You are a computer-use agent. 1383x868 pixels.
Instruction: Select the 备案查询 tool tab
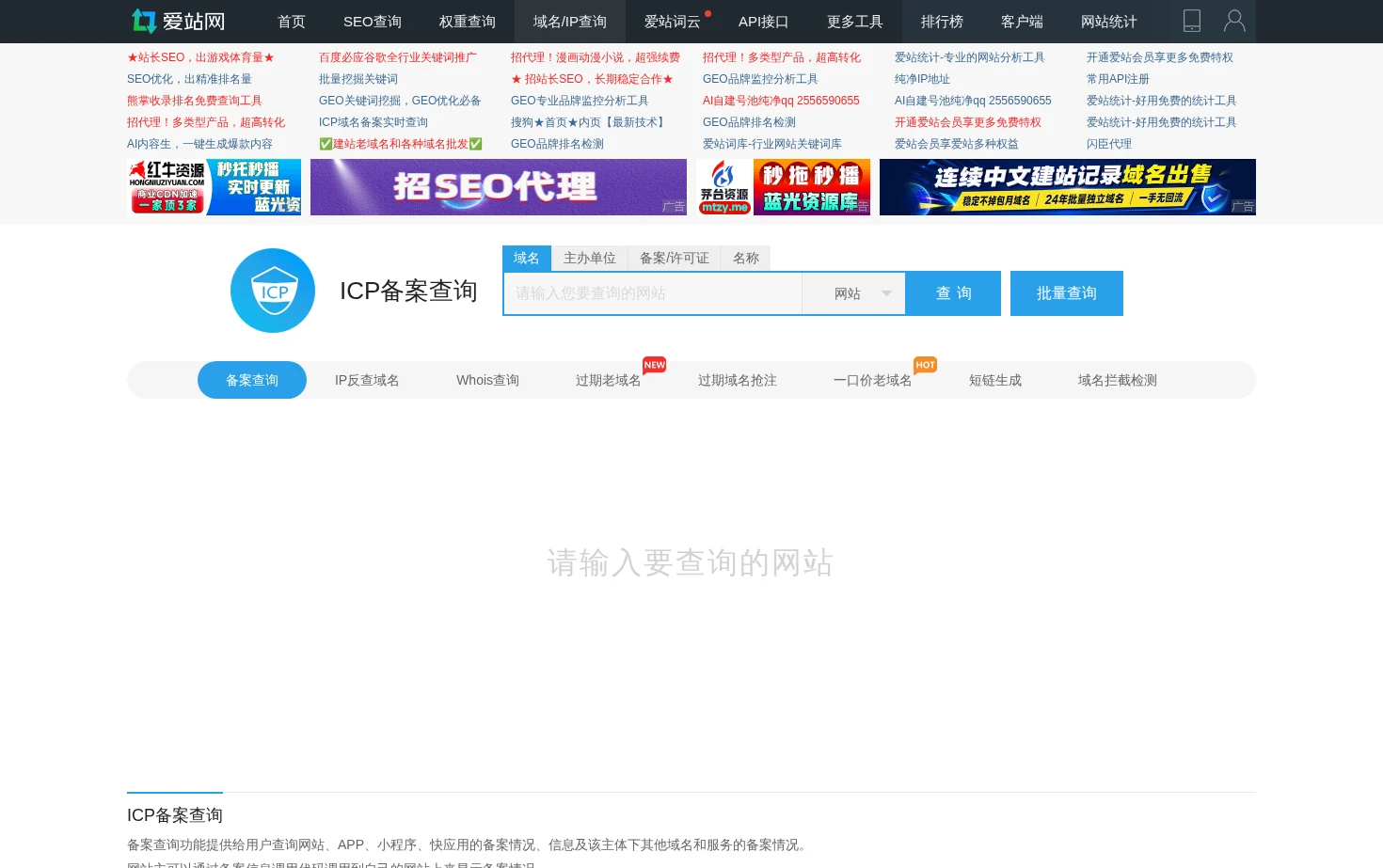(252, 380)
